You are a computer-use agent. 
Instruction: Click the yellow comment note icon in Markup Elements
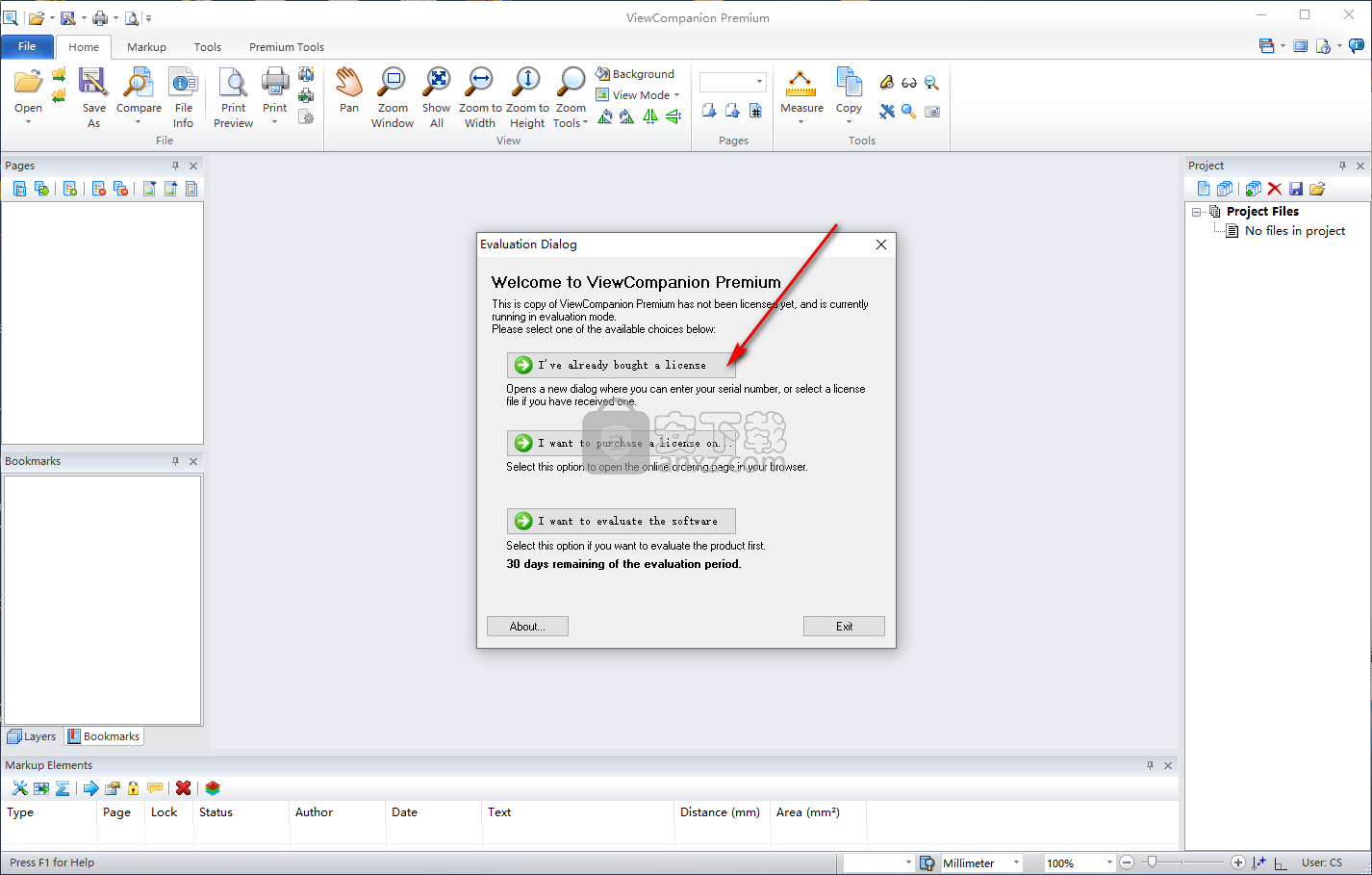(x=155, y=788)
